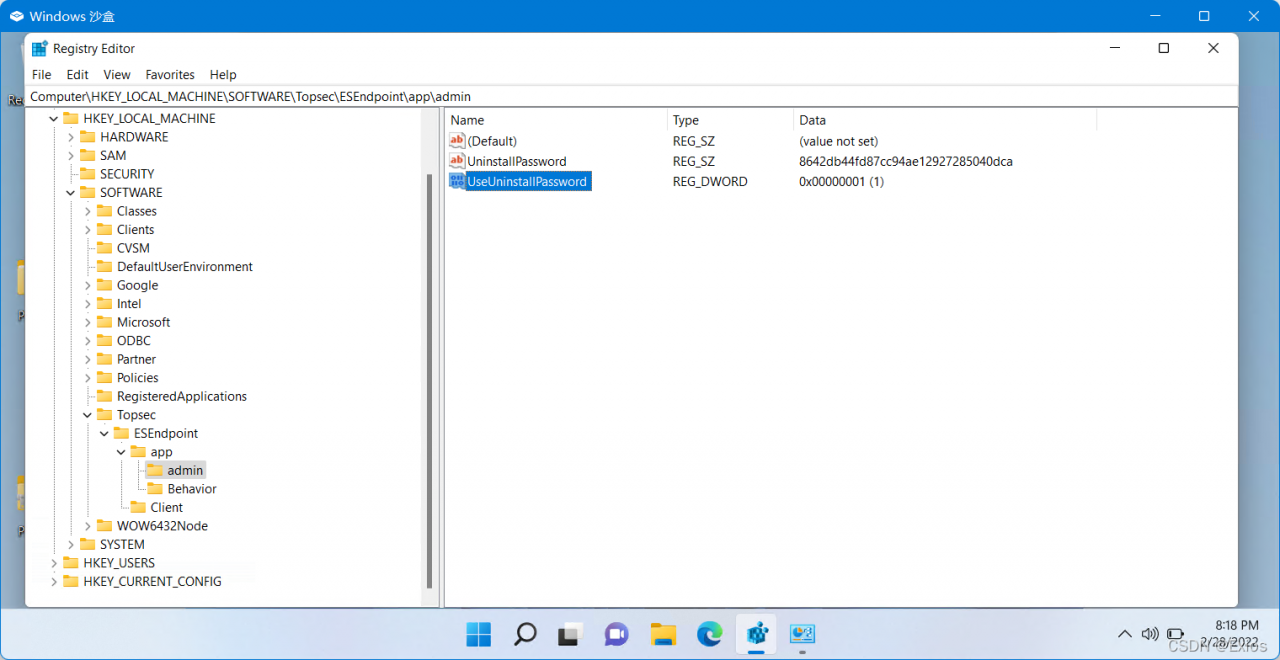Collapse the Topsec key
The height and width of the screenshot is (660, 1280).
tap(88, 415)
